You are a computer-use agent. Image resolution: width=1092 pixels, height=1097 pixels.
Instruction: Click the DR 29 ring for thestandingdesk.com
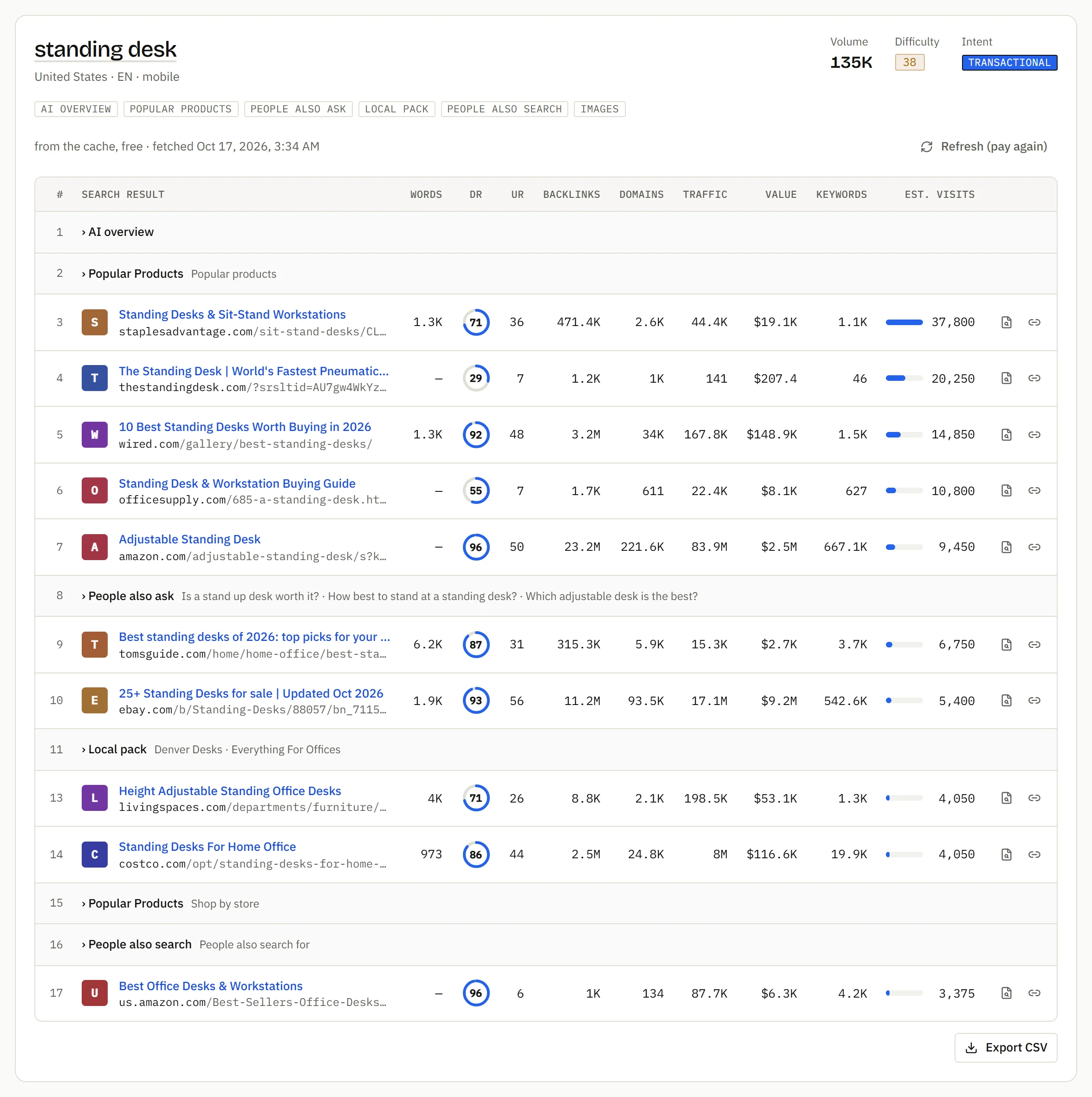click(x=475, y=378)
